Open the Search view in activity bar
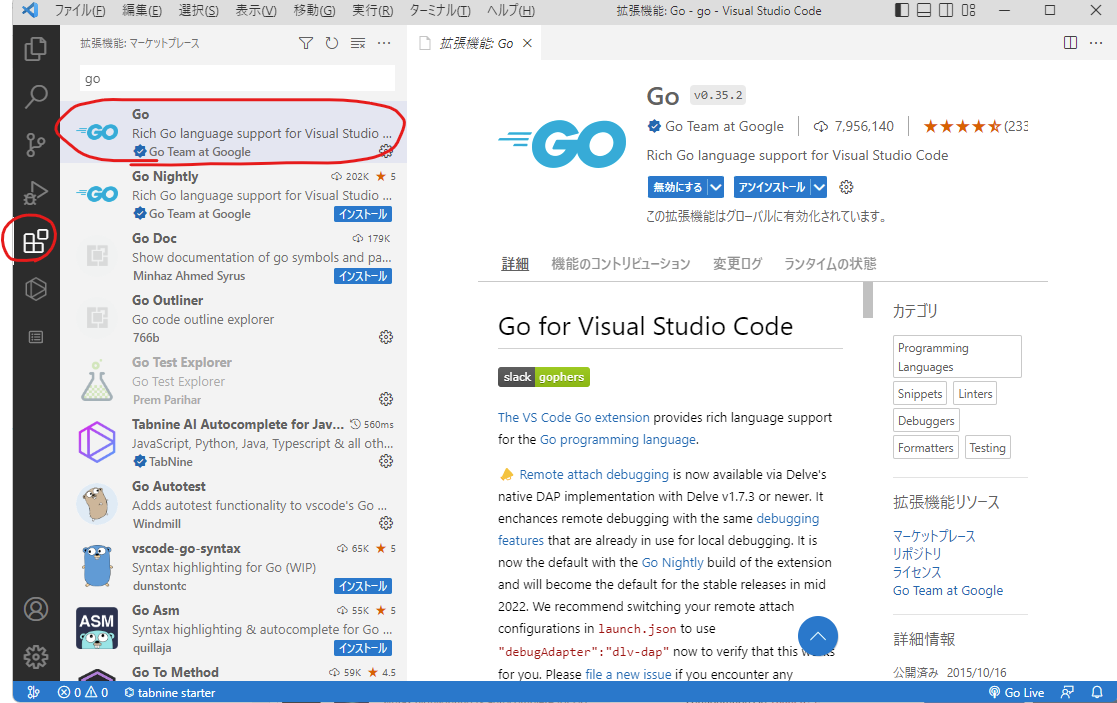This screenshot has width=1117, height=703. click(x=36, y=96)
